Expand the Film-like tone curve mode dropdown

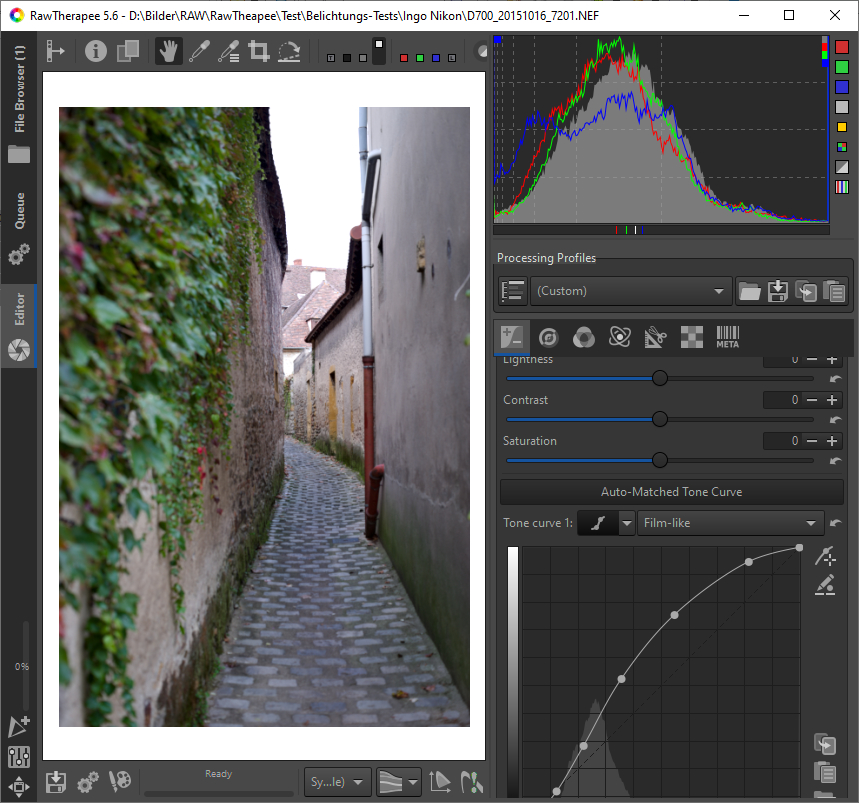click(x=729, y=522)
